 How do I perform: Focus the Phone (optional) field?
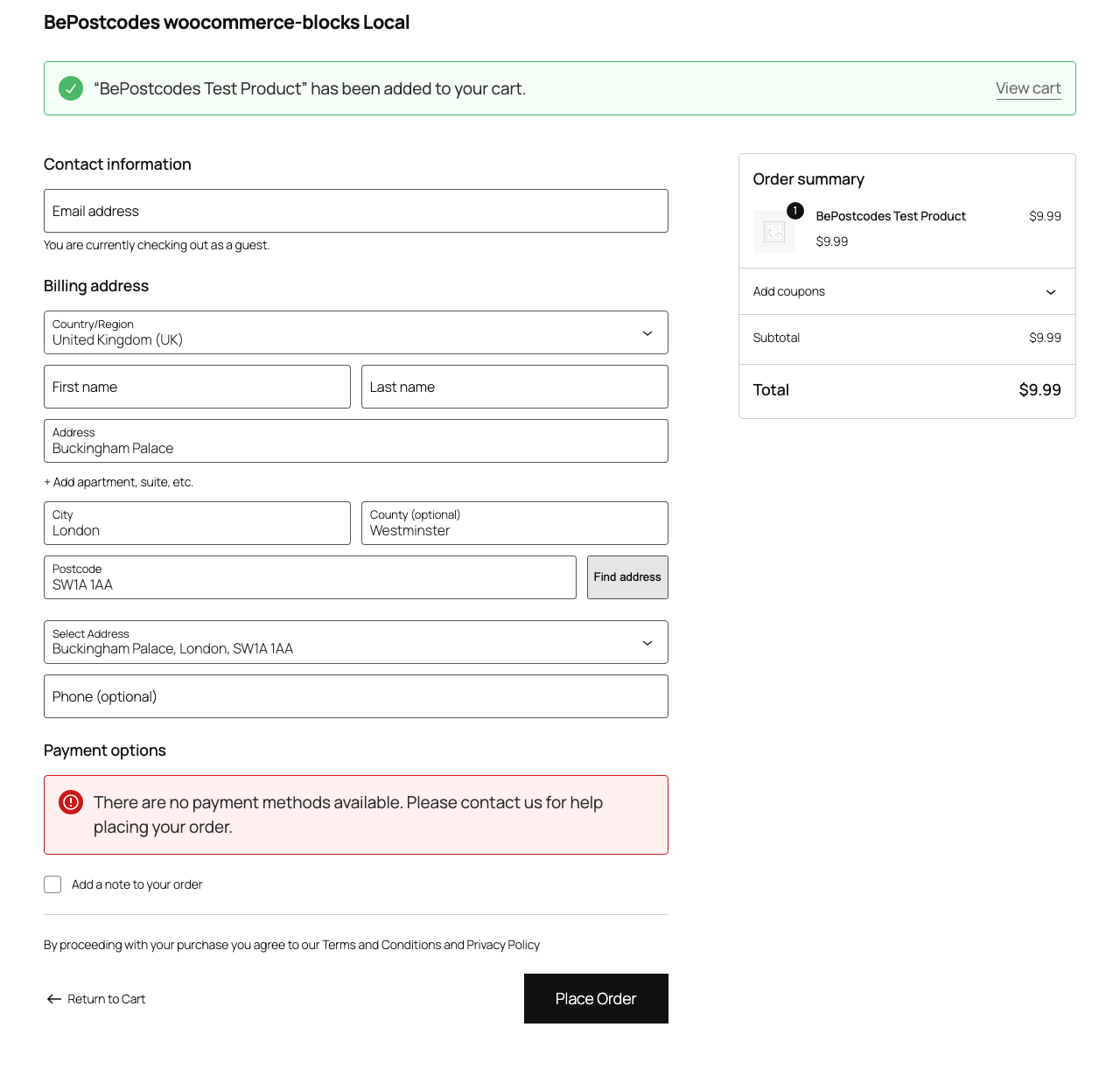click(356, 696)
